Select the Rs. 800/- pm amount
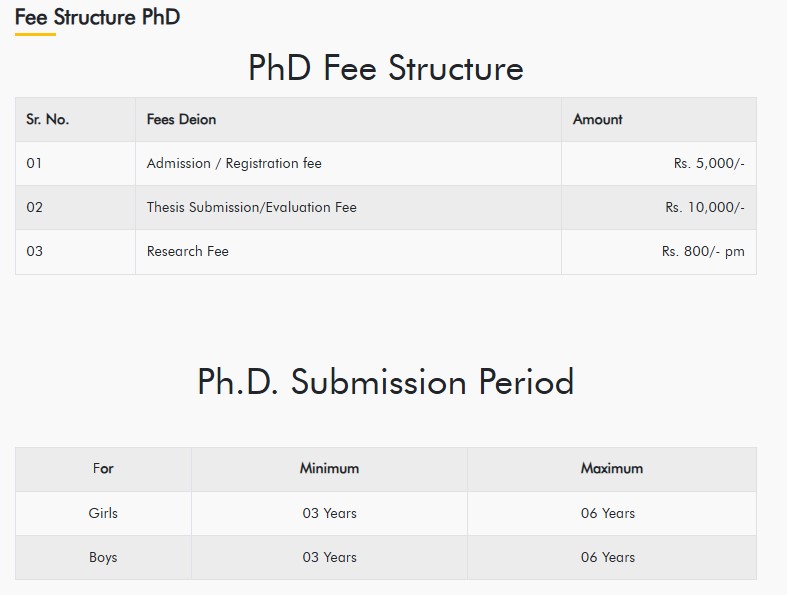The image size is (787, 595). click(x=702, y=251)
